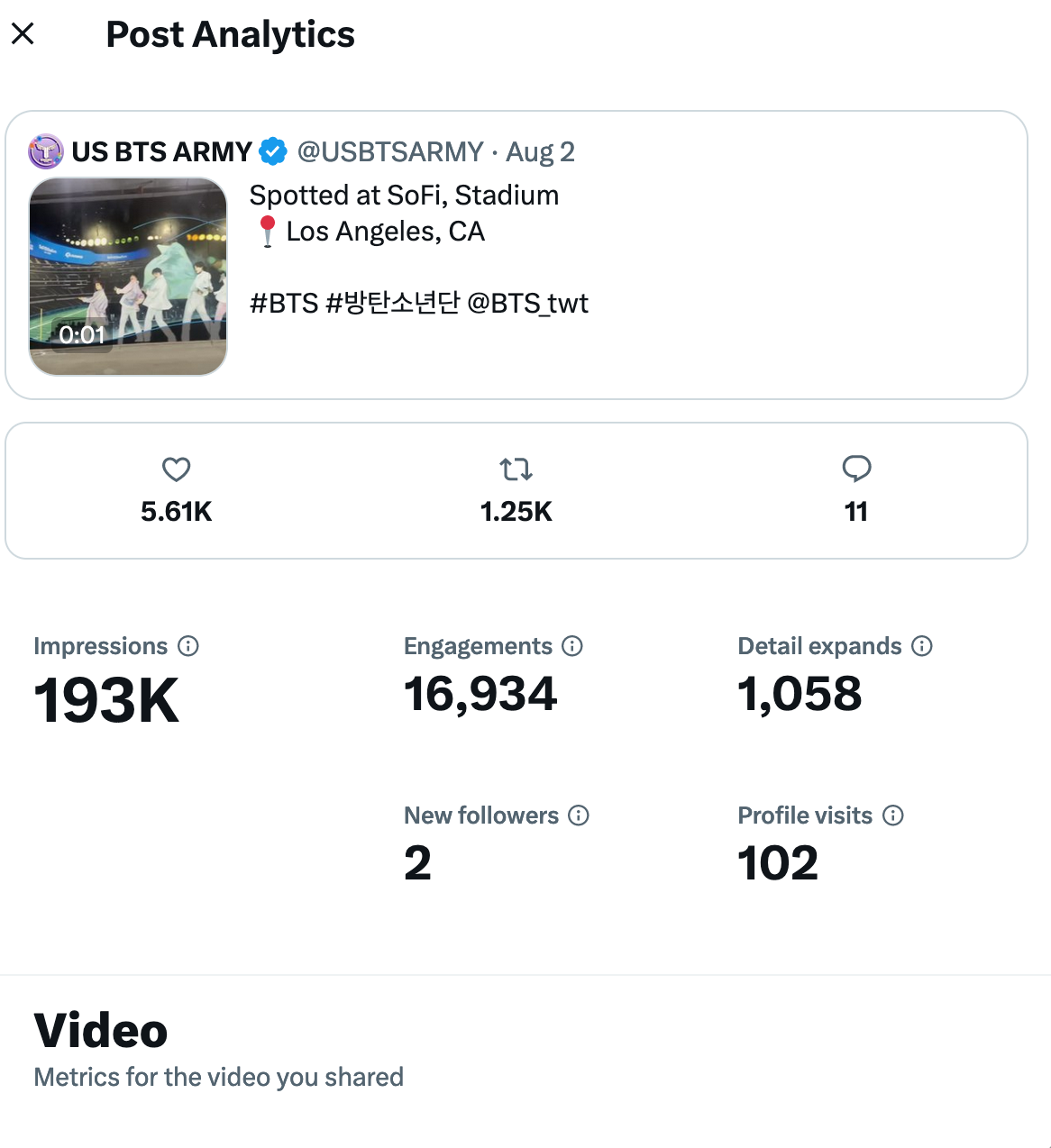Click the blue verified badge
The width and height of the screenshot is (1051, 1148).
[273, 151]
